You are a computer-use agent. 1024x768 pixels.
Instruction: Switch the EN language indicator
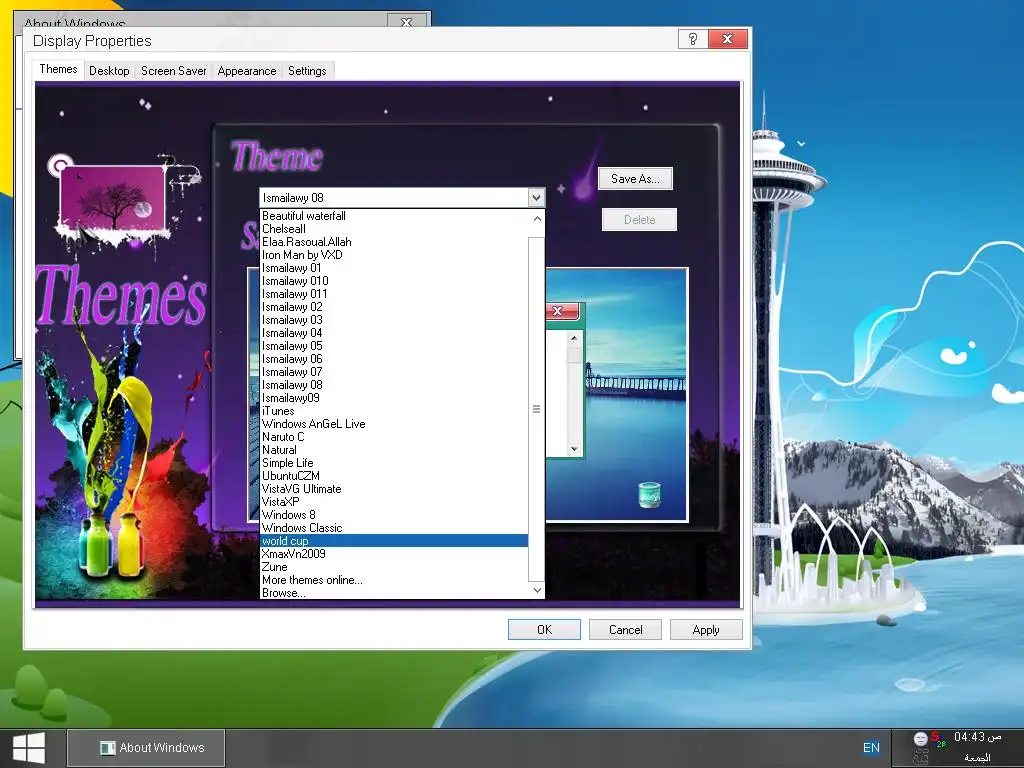[871, 748]
